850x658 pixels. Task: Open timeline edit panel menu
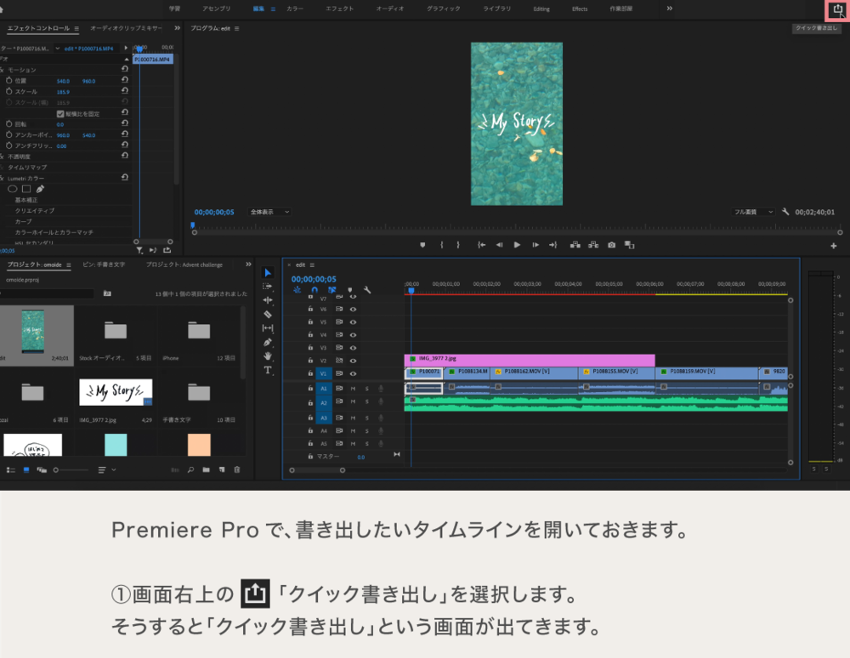coord(312,265)
